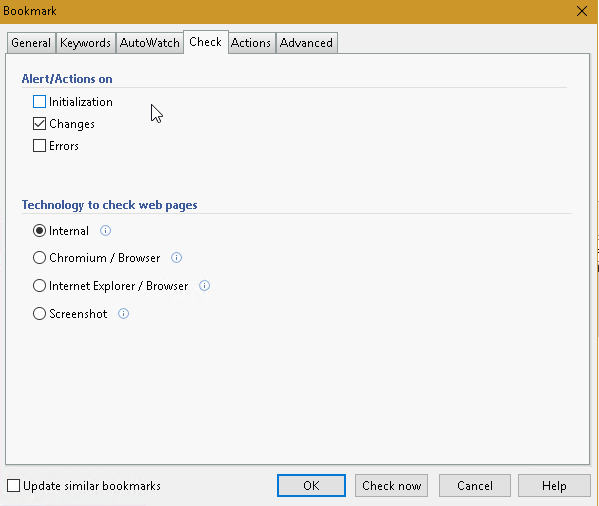Enable the Errors checkbox
This screenshot has width=599, height=506.
pos(39,145)
